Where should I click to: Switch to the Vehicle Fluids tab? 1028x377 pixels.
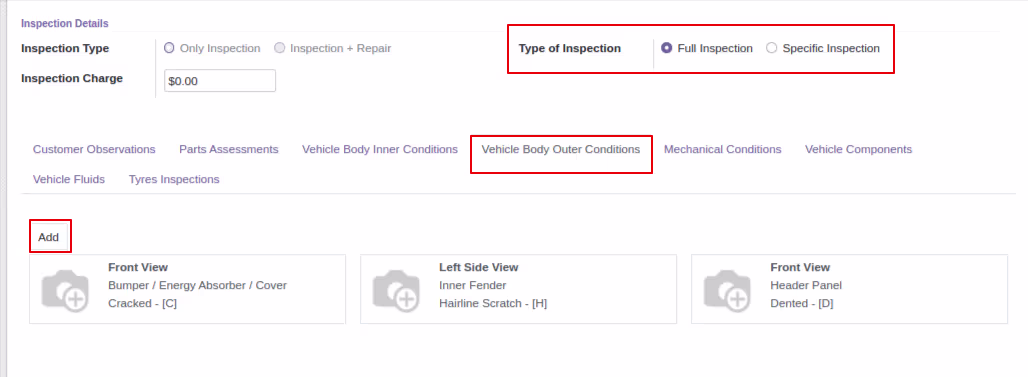(x=69, y=179)
